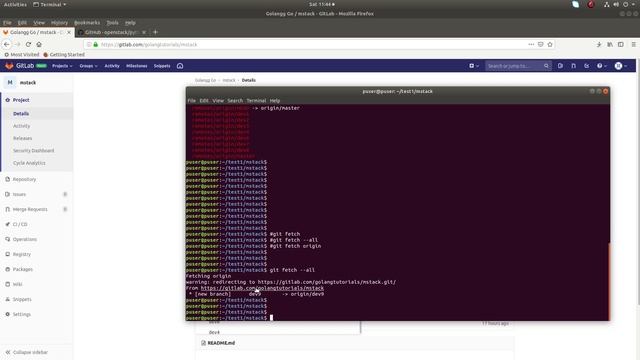Open page actions three-dots in address bar
This screenshot has height=360, width=640.
(531, 44)
